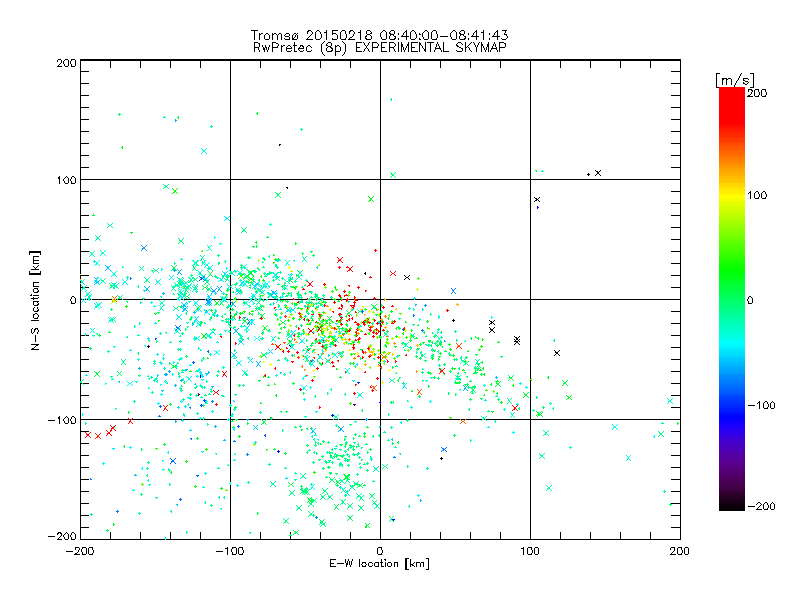Click the y-axis tick label '100'
Screen dimensions: 800x600
coord(66,180)
